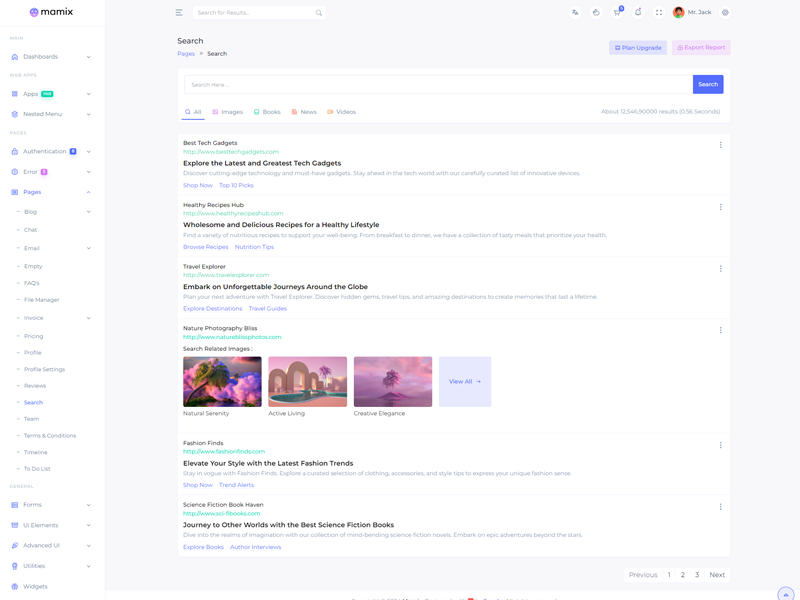Follow the Top 10 Picks link
The width and height of the screenshot is (800, 600).
pos(236,185)
